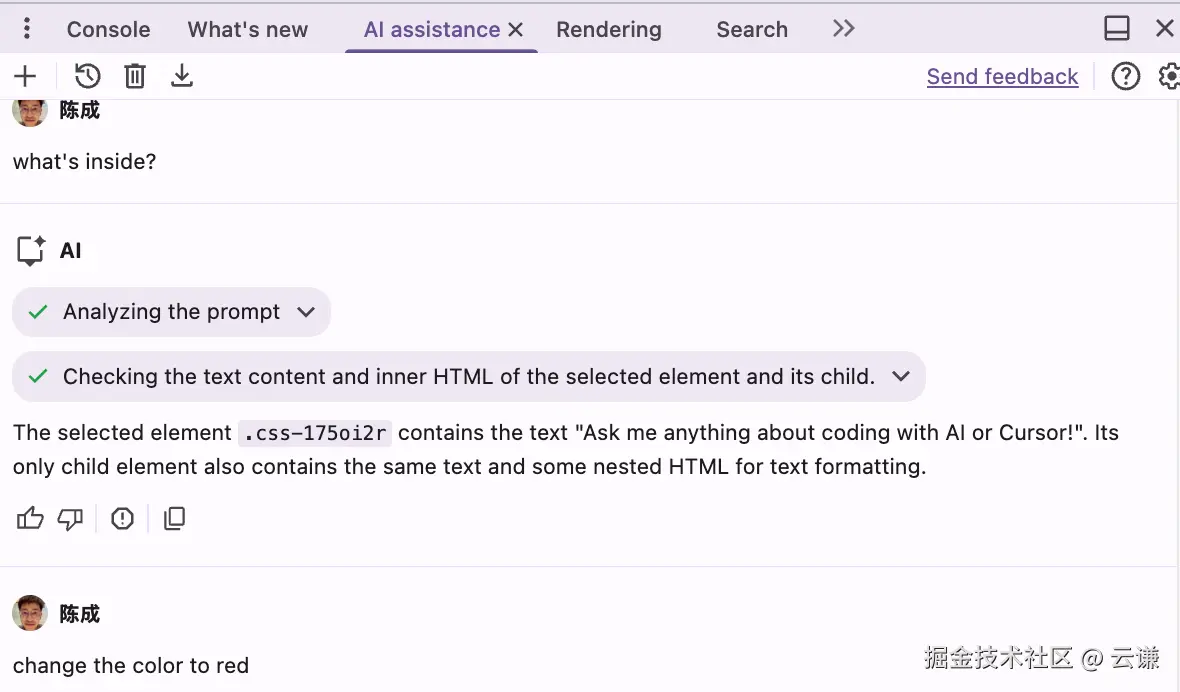Rate the response with thumbs up
1180x692 pixels.
30,518
